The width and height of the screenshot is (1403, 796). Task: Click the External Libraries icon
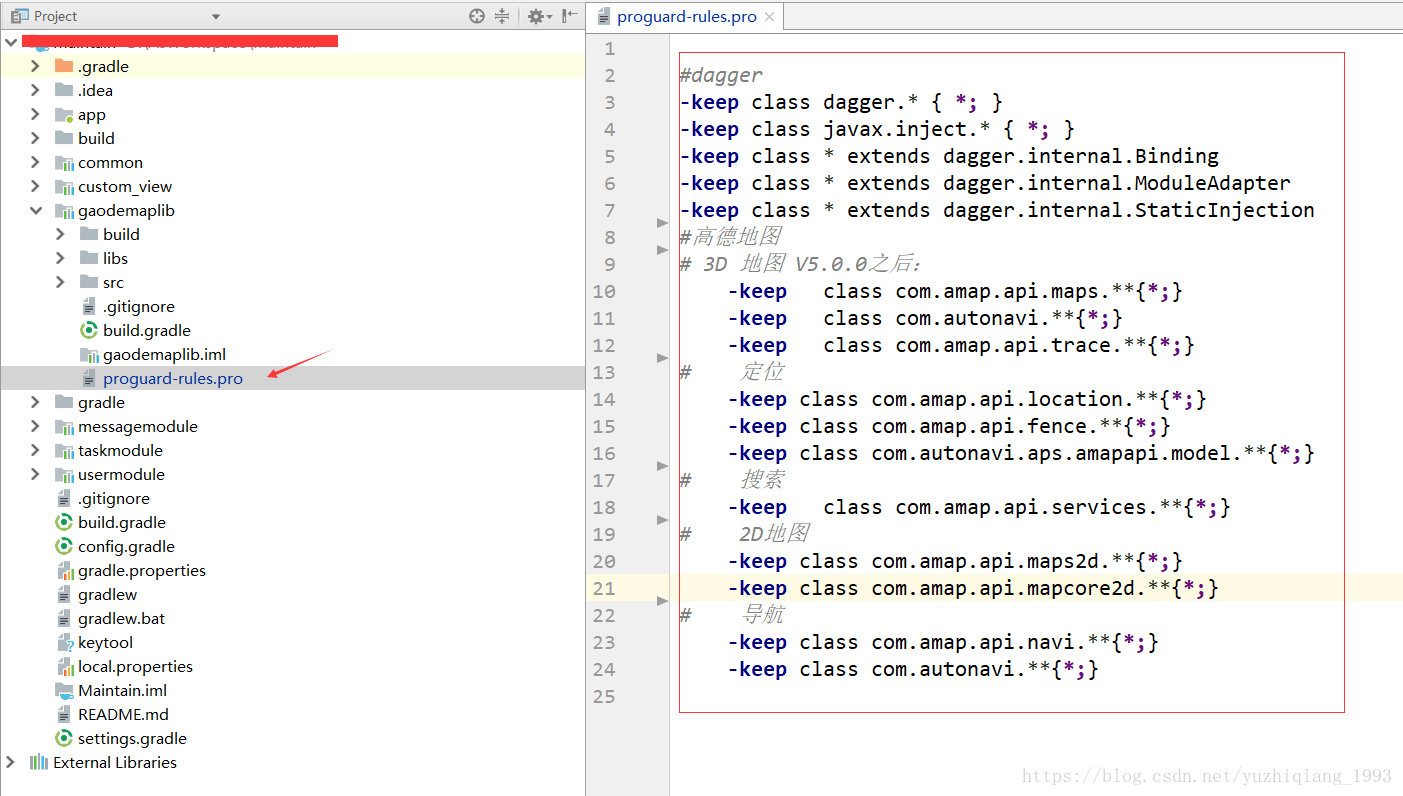[x=39, y=762]
